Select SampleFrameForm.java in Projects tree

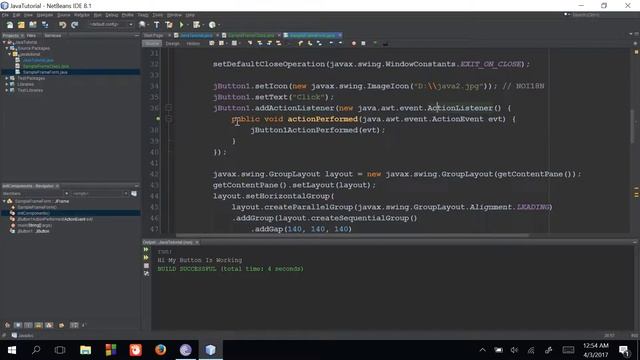(45, 72)
